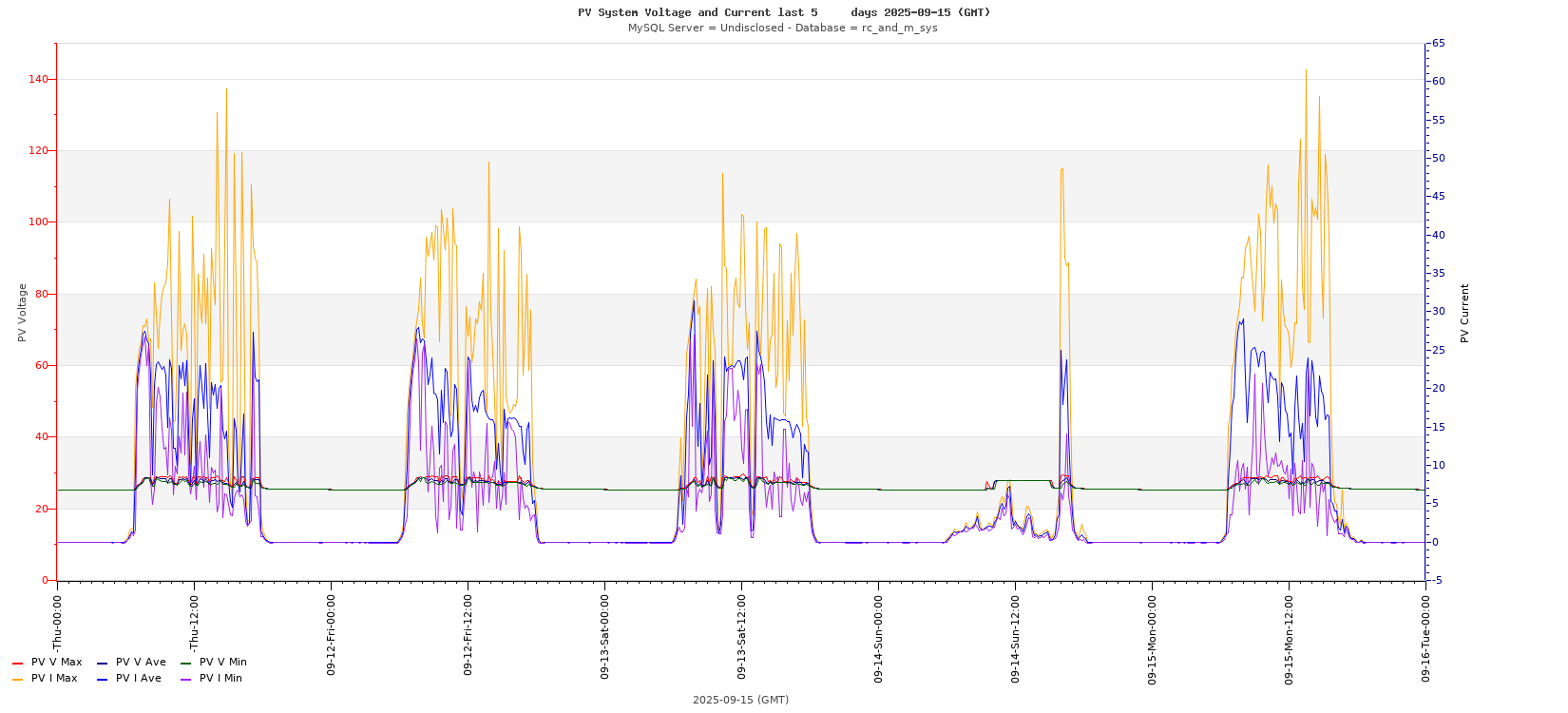Click the 55 tick on current axis

point(1439,120)
